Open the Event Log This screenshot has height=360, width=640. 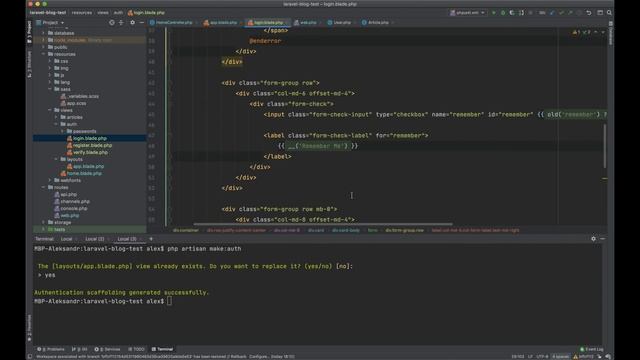(x=591, y=349)
